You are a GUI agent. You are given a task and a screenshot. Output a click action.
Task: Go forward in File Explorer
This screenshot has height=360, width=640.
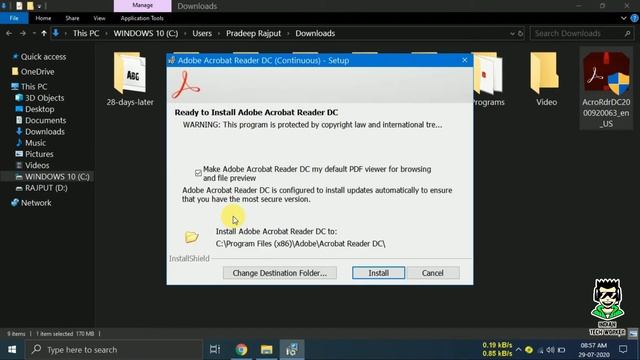point(23,33)
